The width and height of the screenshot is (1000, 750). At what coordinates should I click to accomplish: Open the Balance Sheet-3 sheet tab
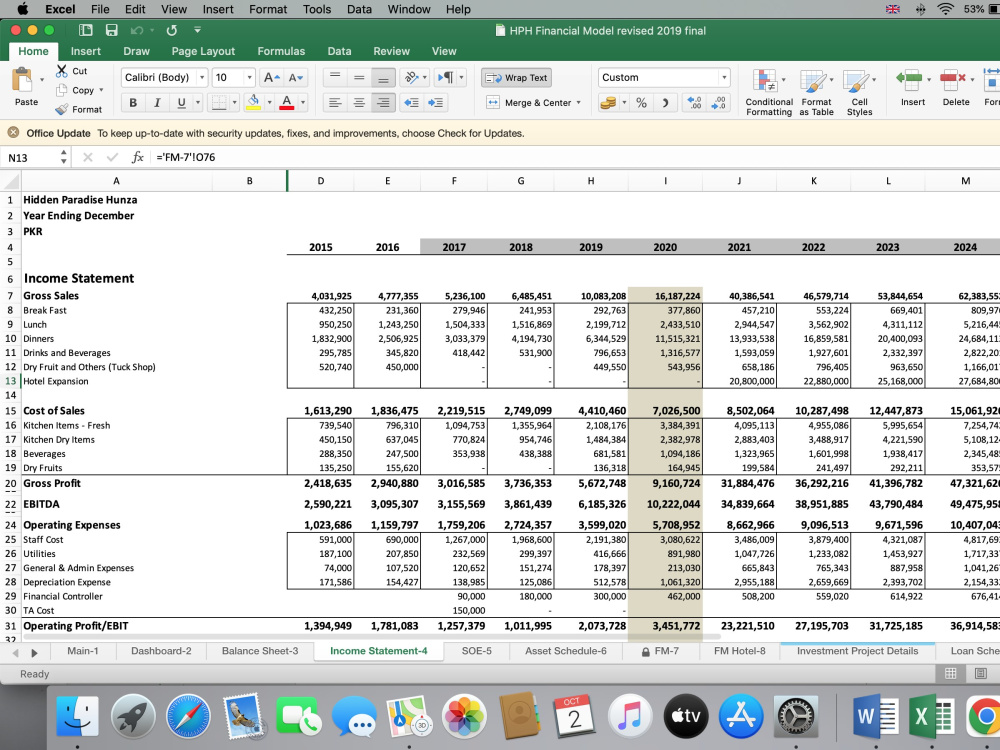point(260,651)
